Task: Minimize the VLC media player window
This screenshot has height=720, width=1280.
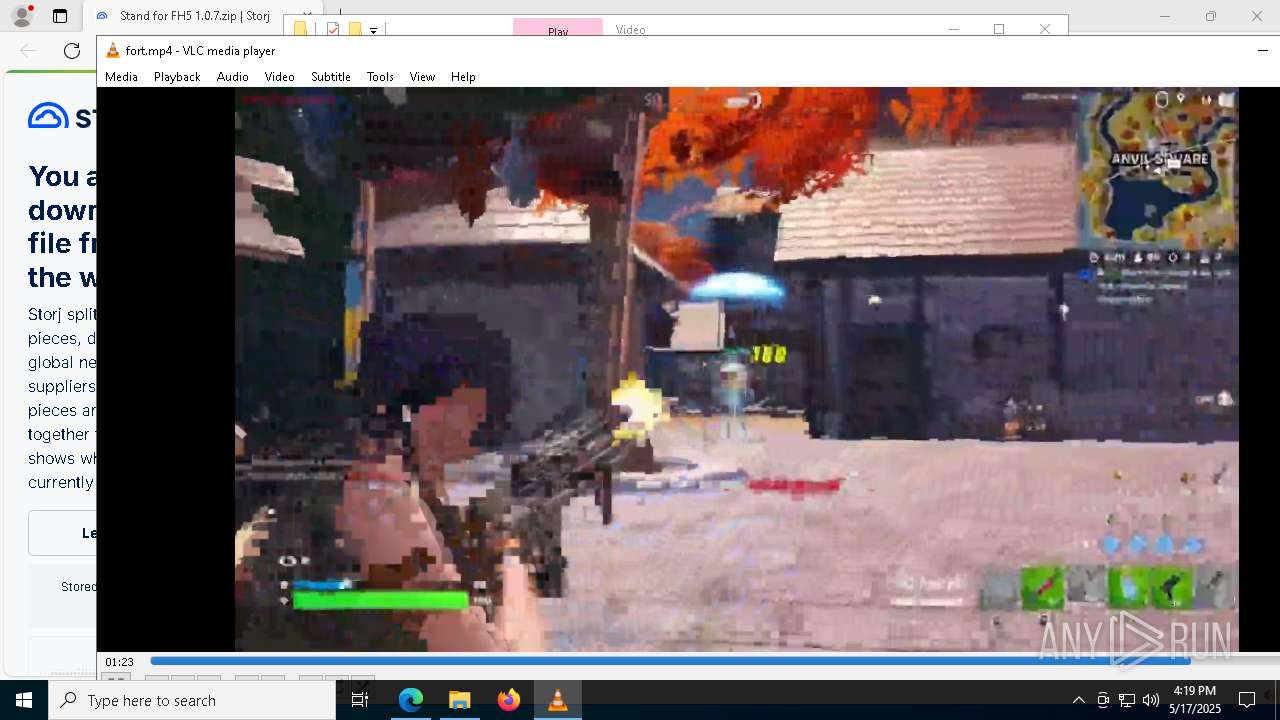Action: pos(1262,50)
